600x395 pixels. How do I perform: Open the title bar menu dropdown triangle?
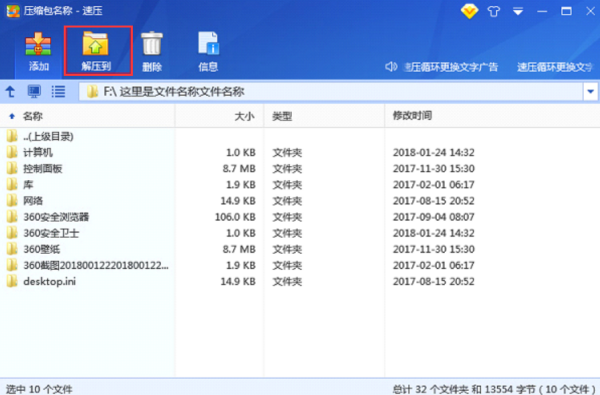[x=518, y=11]
